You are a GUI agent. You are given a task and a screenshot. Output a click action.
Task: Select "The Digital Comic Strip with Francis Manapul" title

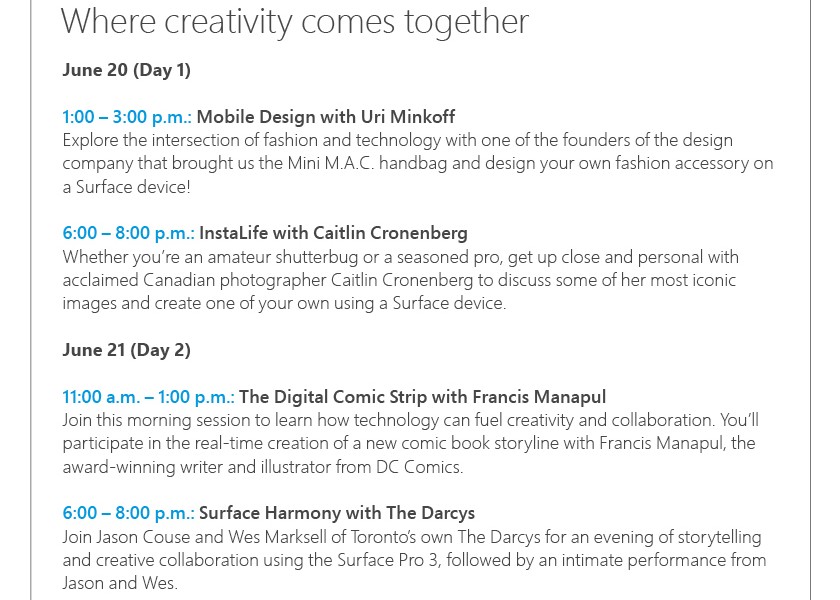(422, 397)
